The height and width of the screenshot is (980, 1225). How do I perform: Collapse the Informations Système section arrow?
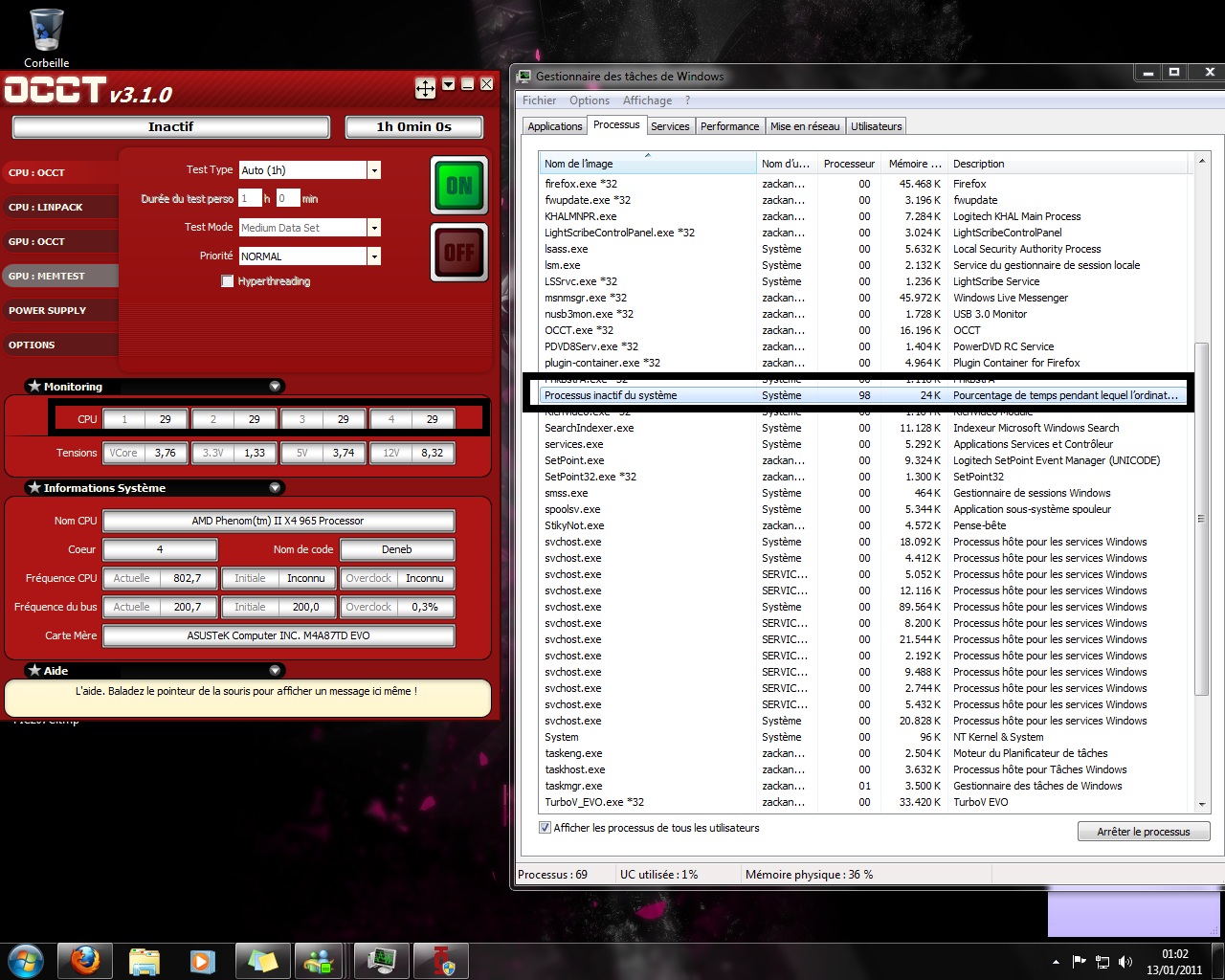tap(276, 488)
